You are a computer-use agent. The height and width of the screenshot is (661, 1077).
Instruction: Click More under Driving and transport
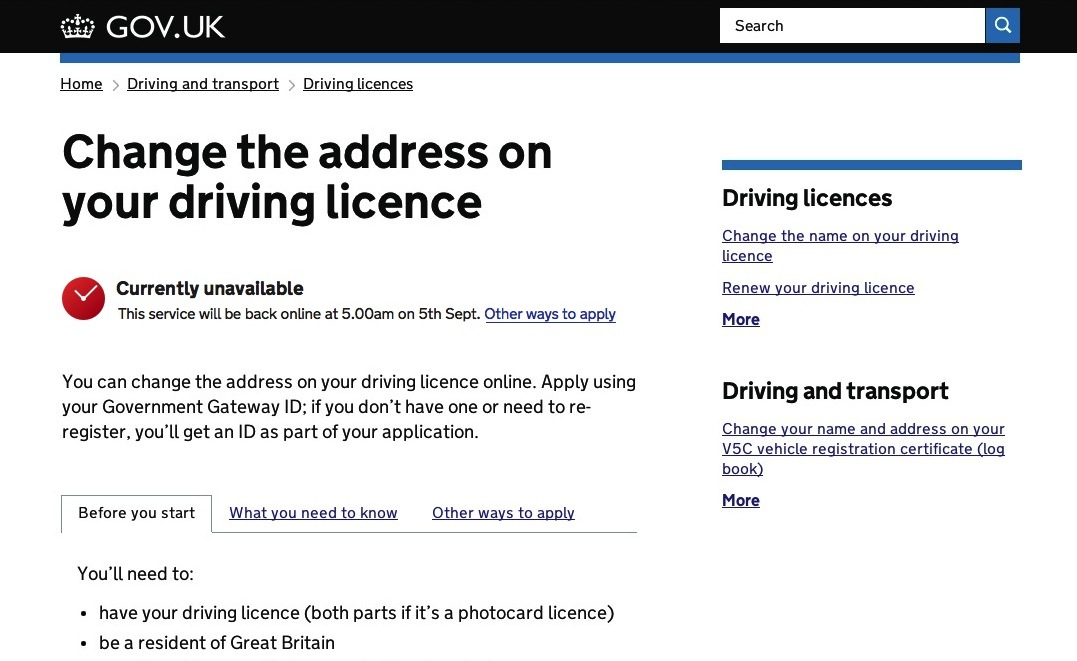(x=740, y=500)
